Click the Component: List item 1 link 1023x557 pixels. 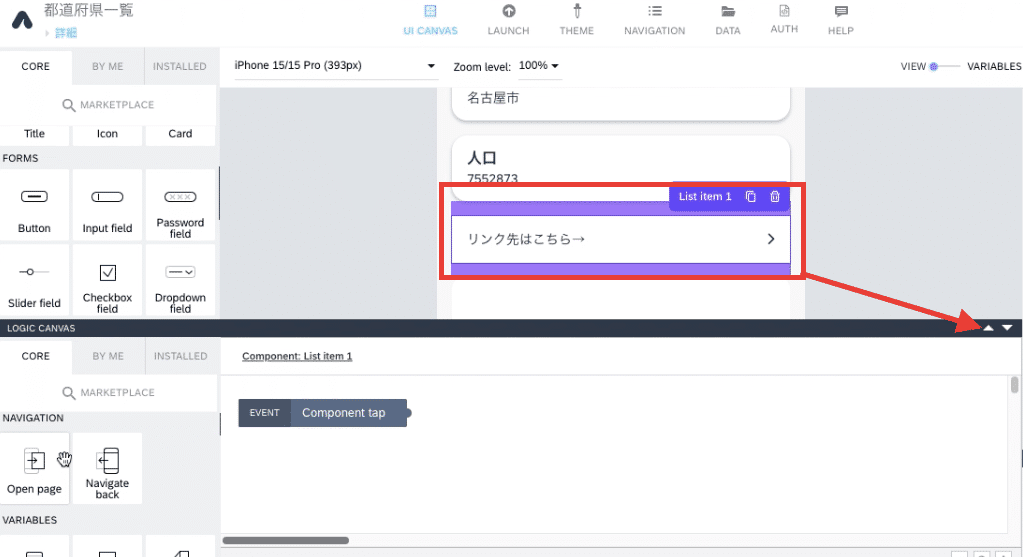[x=297, y=356]
